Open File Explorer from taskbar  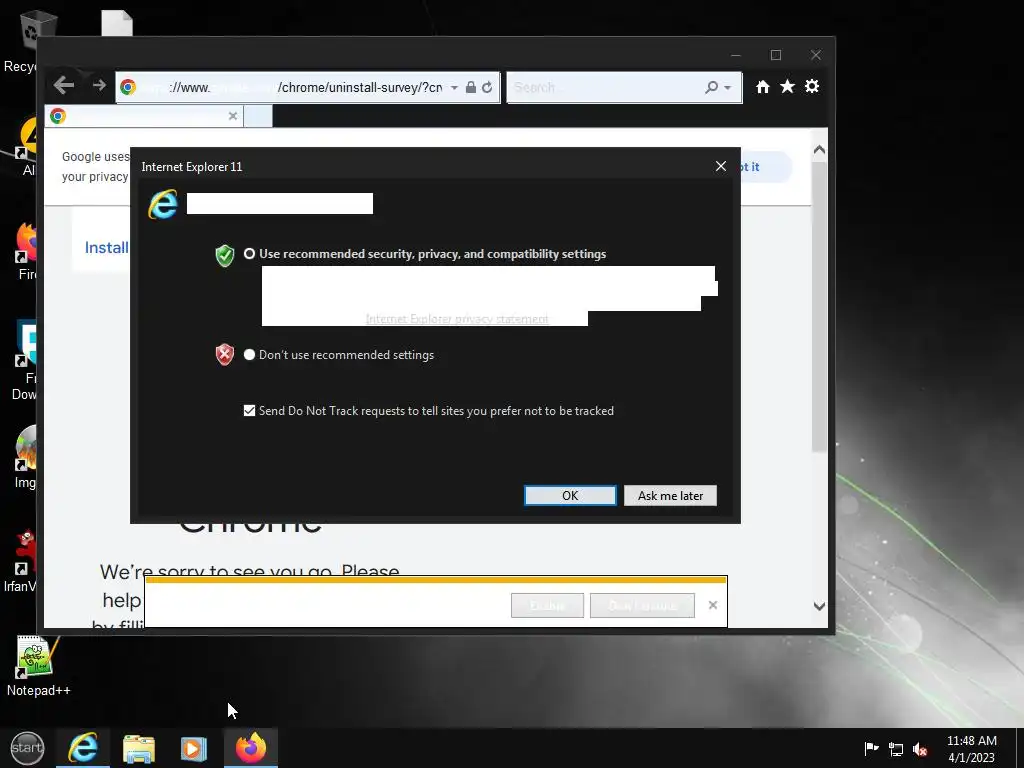[x=139, y=748]
